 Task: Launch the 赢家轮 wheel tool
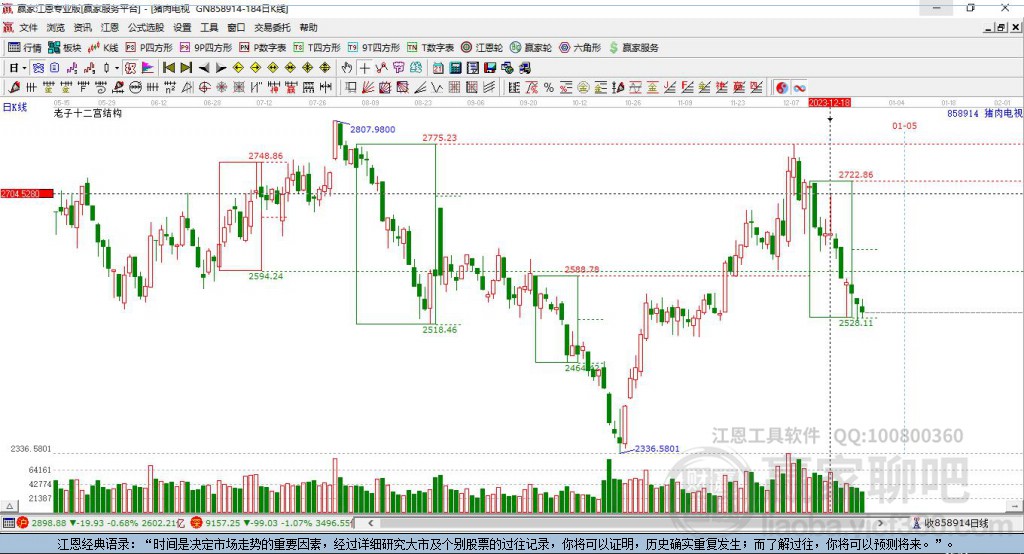pyautogui.click(x=530, y=48)
